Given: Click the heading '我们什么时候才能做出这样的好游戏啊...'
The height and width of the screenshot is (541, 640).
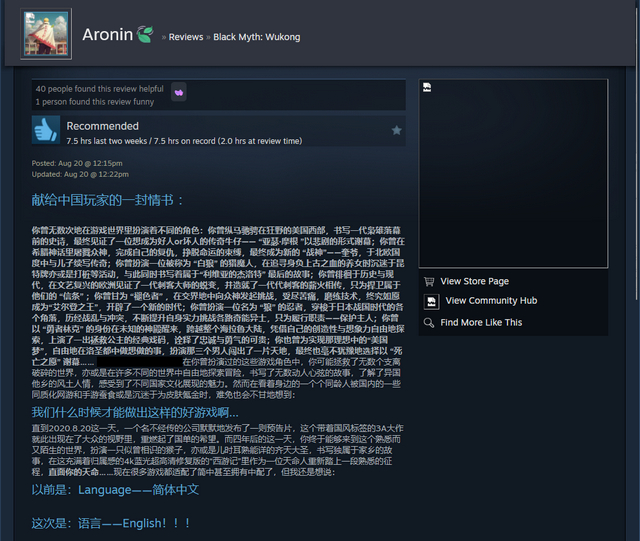Looking at the screenshot, I should pos(135,412).
